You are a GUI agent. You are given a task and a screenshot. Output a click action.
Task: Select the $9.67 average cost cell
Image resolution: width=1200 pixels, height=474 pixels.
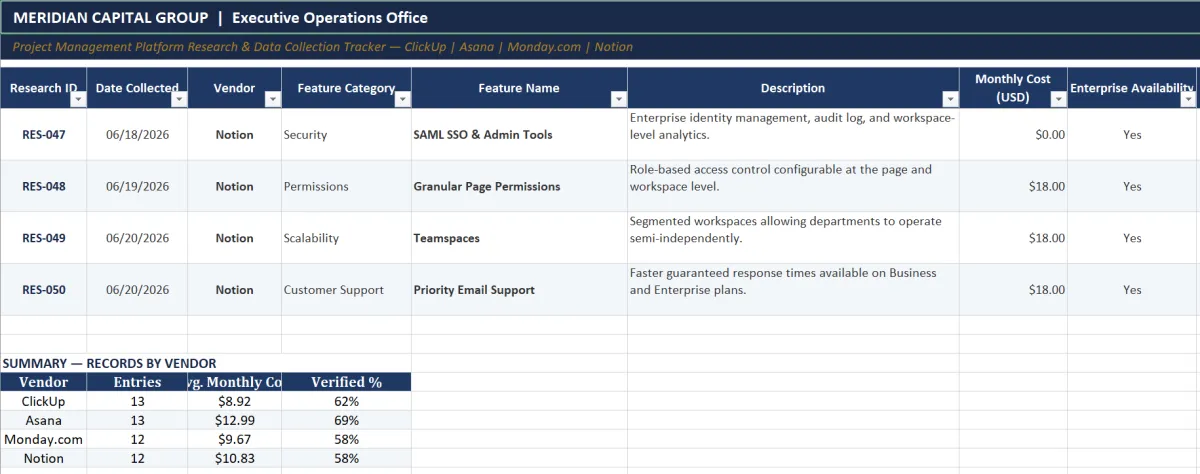click(234, 439)
